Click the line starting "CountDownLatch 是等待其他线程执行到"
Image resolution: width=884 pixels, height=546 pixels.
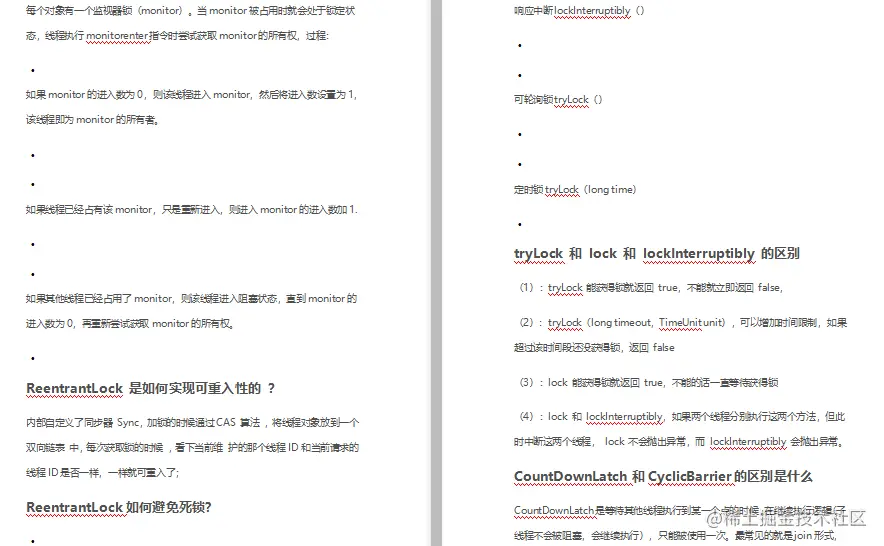(679, 510)
